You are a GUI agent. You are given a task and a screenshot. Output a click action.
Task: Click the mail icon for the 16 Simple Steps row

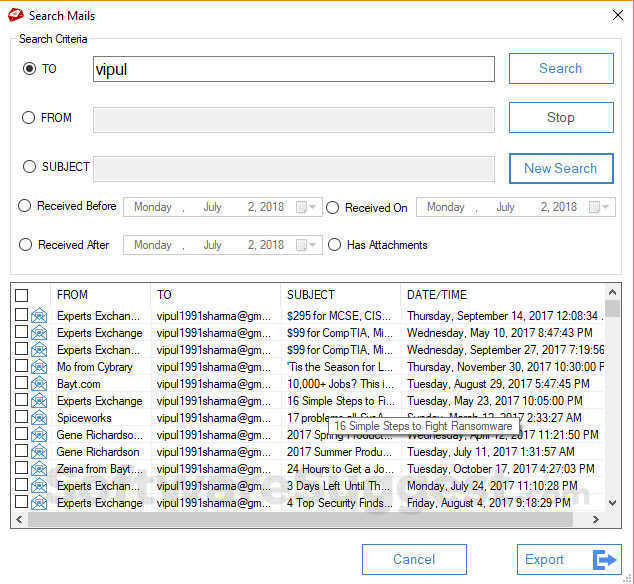39,401
